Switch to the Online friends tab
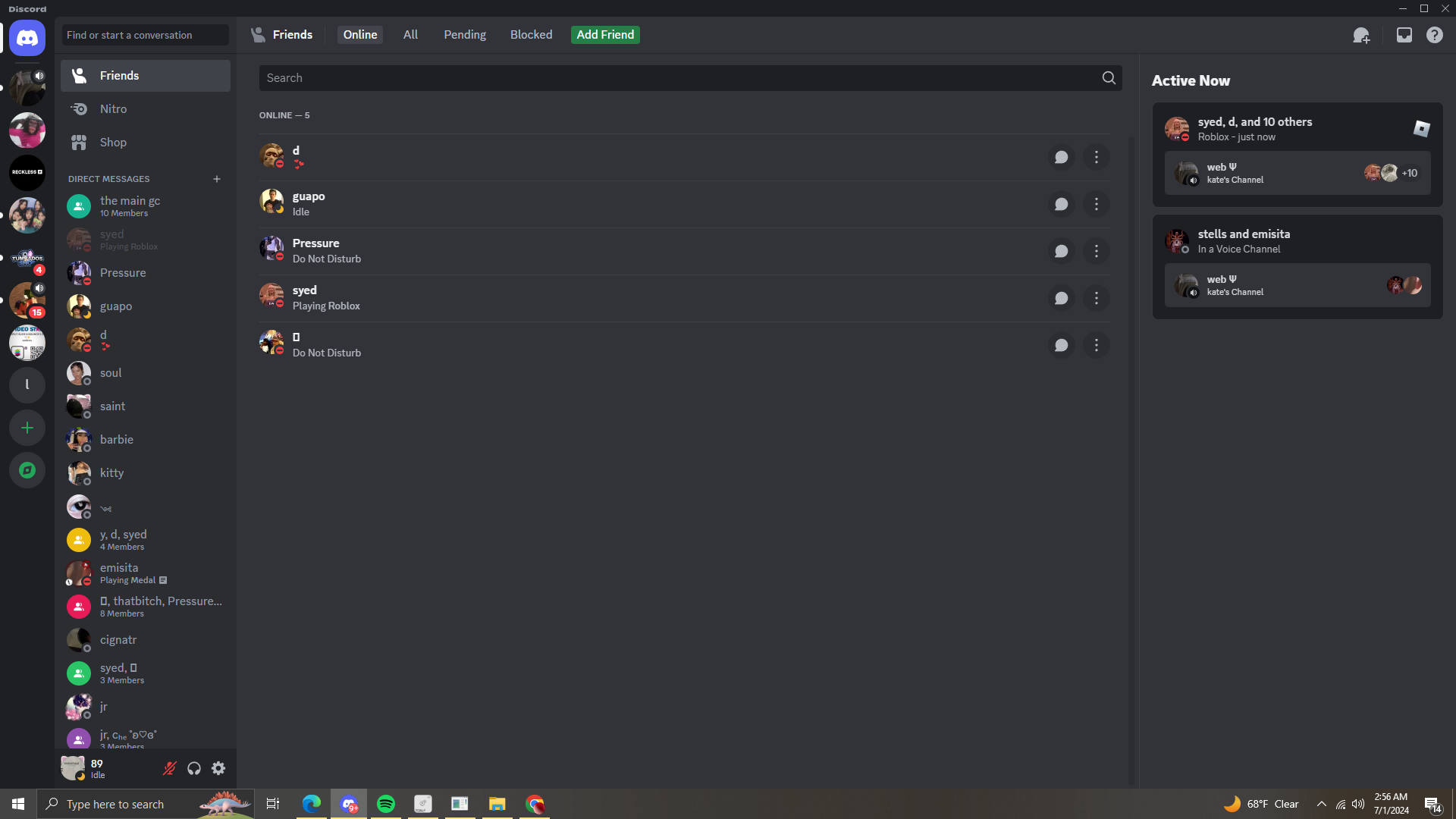1456x819 pixels. (x=360, y=35)
